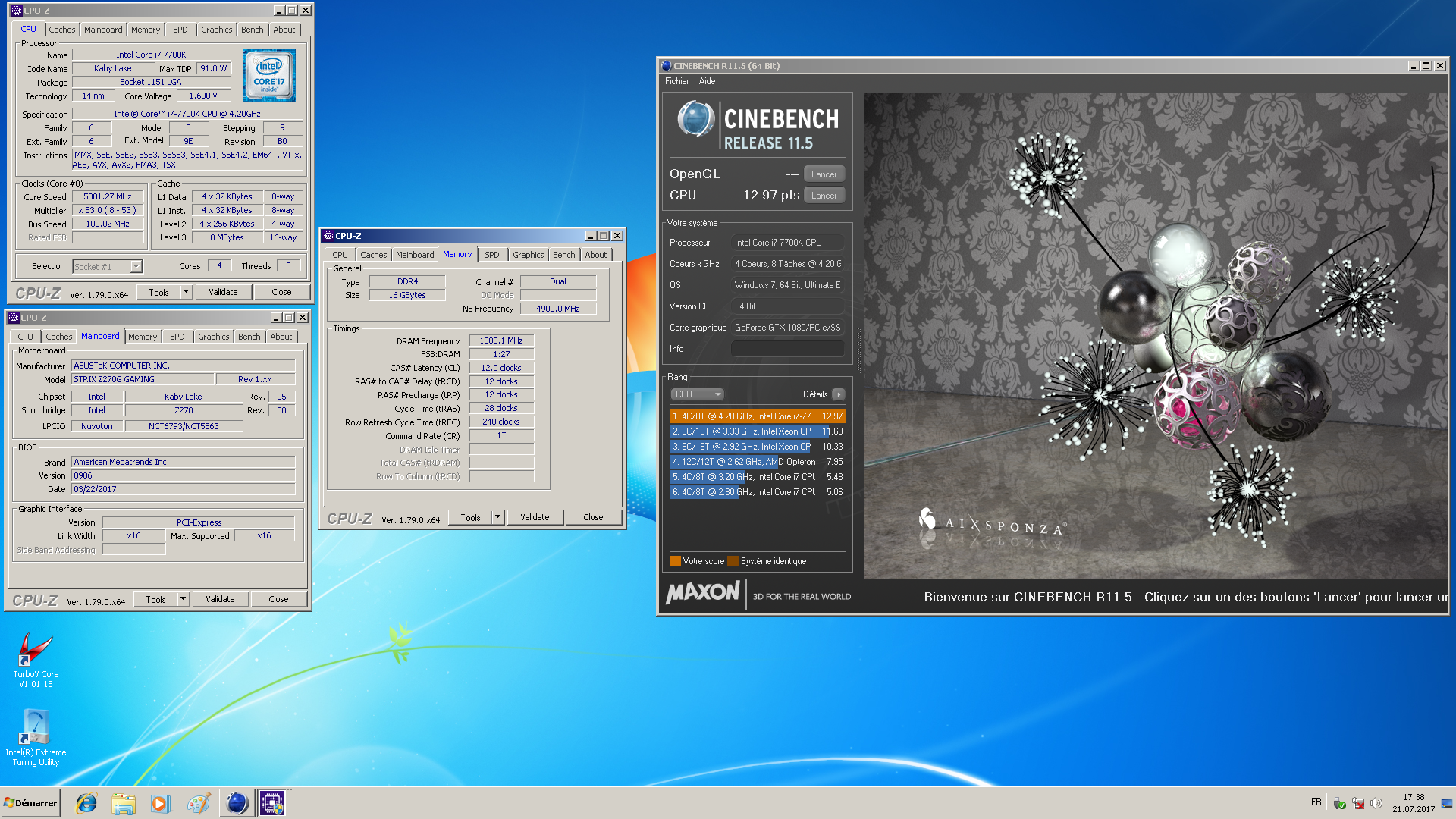Screen dimensions: 1456x819
Task: Click Tools button in CPU-Z Mainboard window
Action: pyautogui.click(x=155, y=599)
